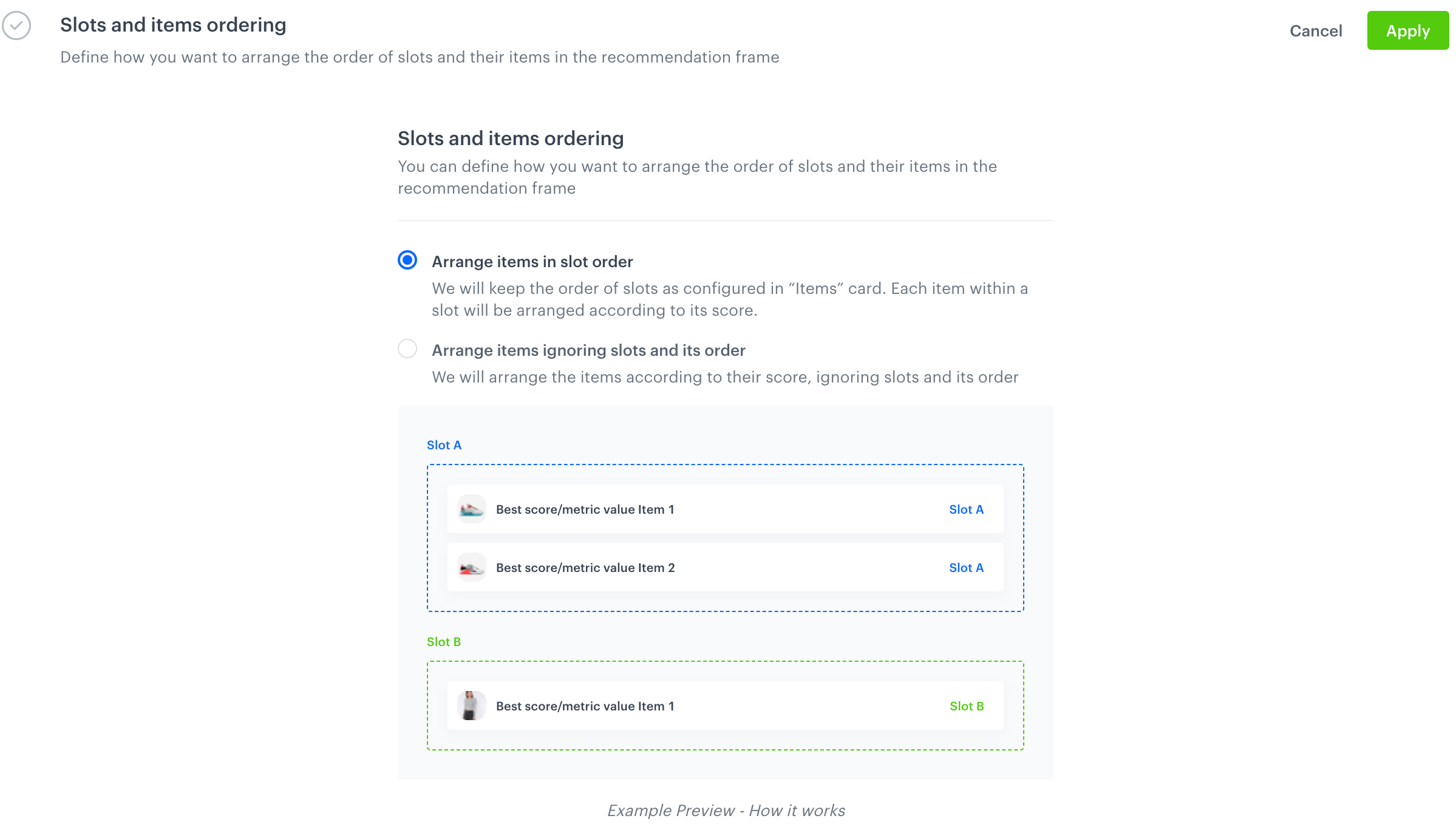Open the Slot B section header
1456x827 pixels.
444,641
